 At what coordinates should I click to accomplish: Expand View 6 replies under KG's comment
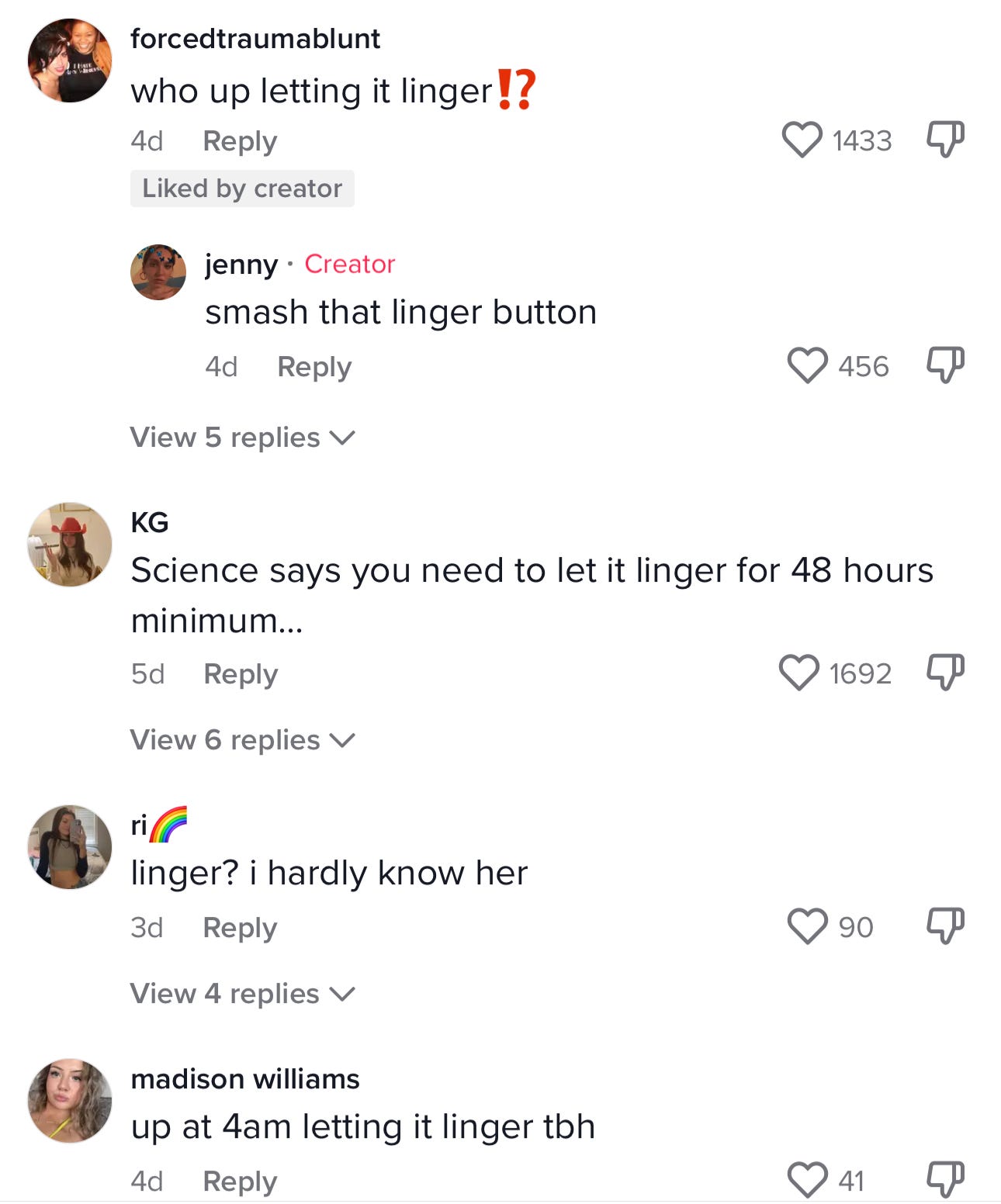click(241, 739)
